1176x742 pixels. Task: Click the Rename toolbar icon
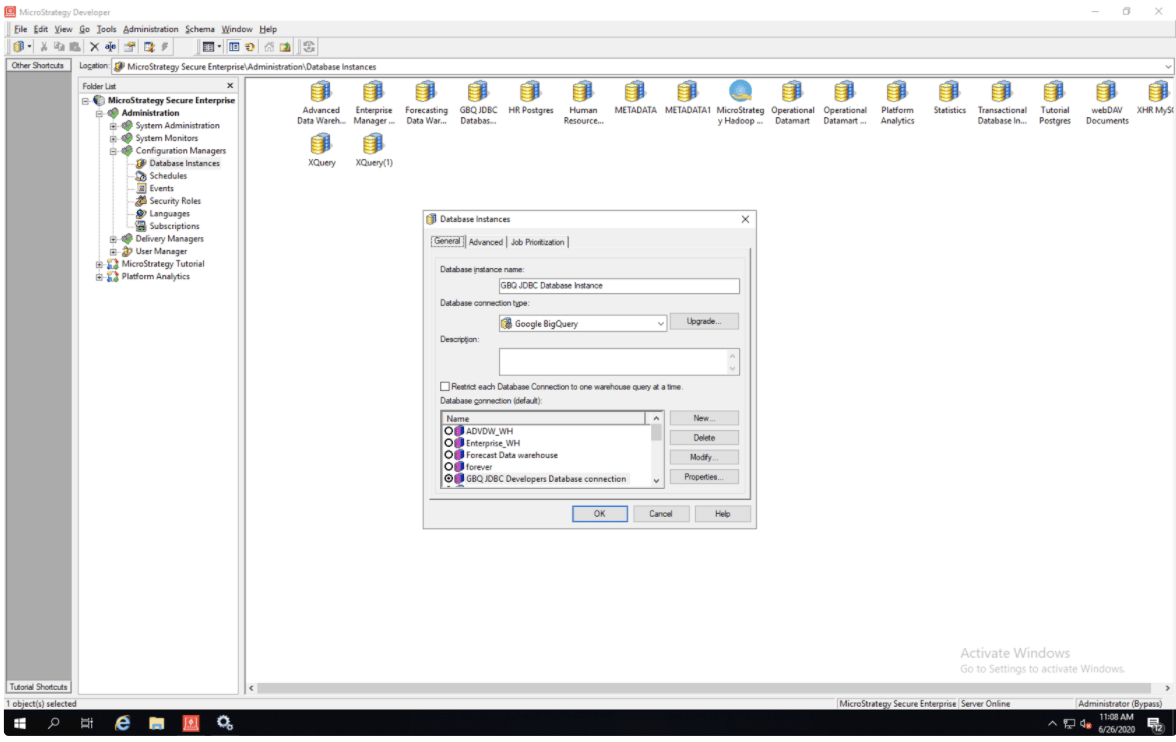tap(110, 47)
